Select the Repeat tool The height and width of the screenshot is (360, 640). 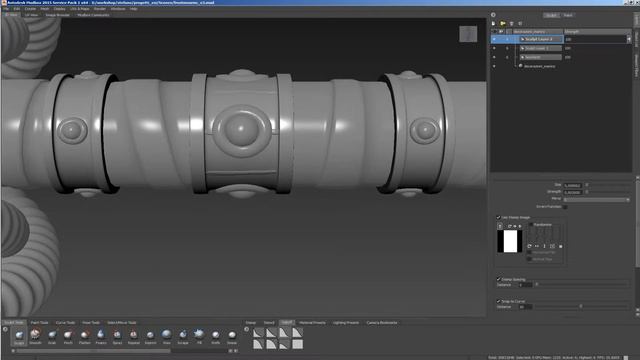[x=133, y=336]
